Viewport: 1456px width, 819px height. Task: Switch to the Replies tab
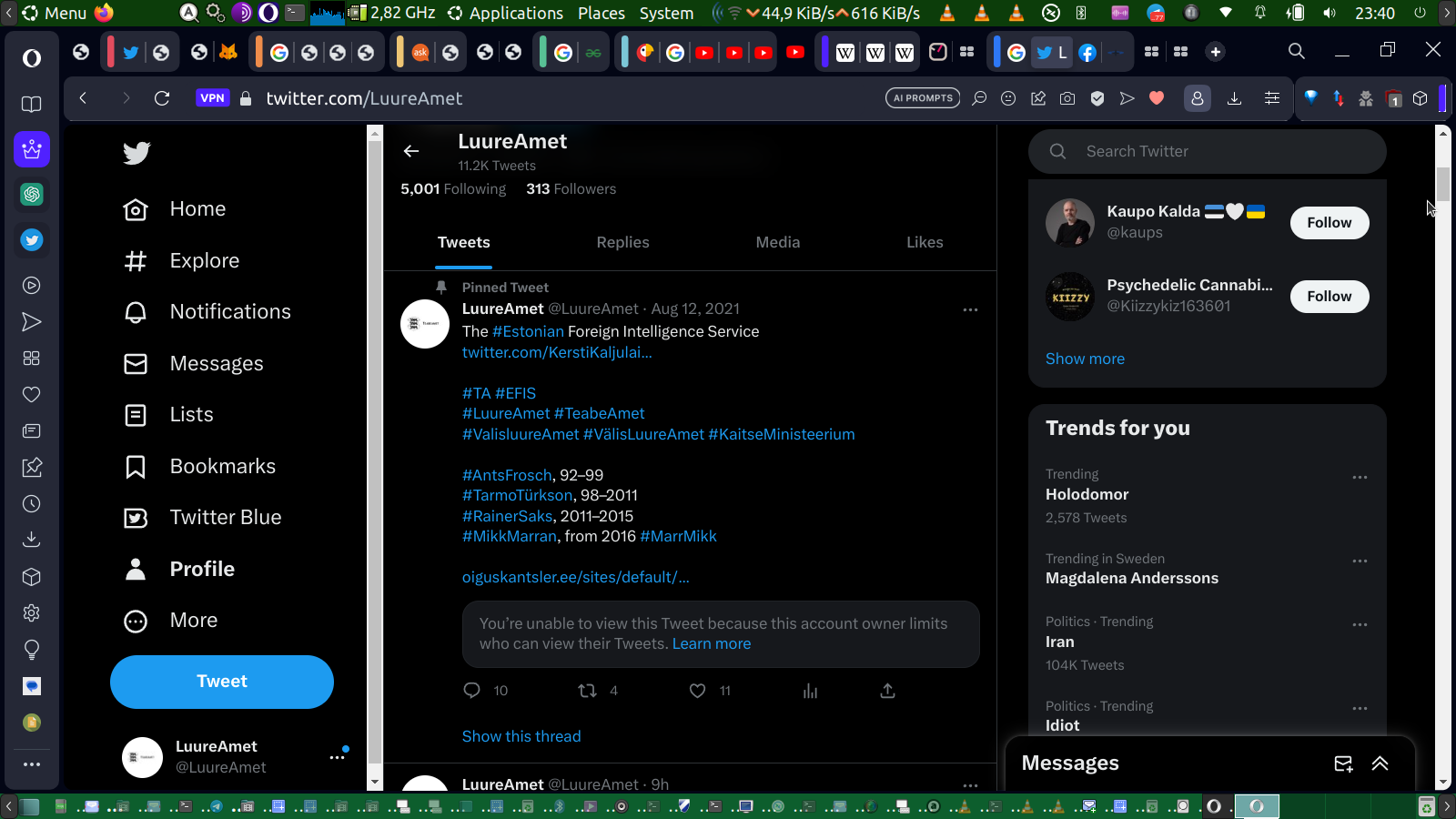(x=623, y=243)
